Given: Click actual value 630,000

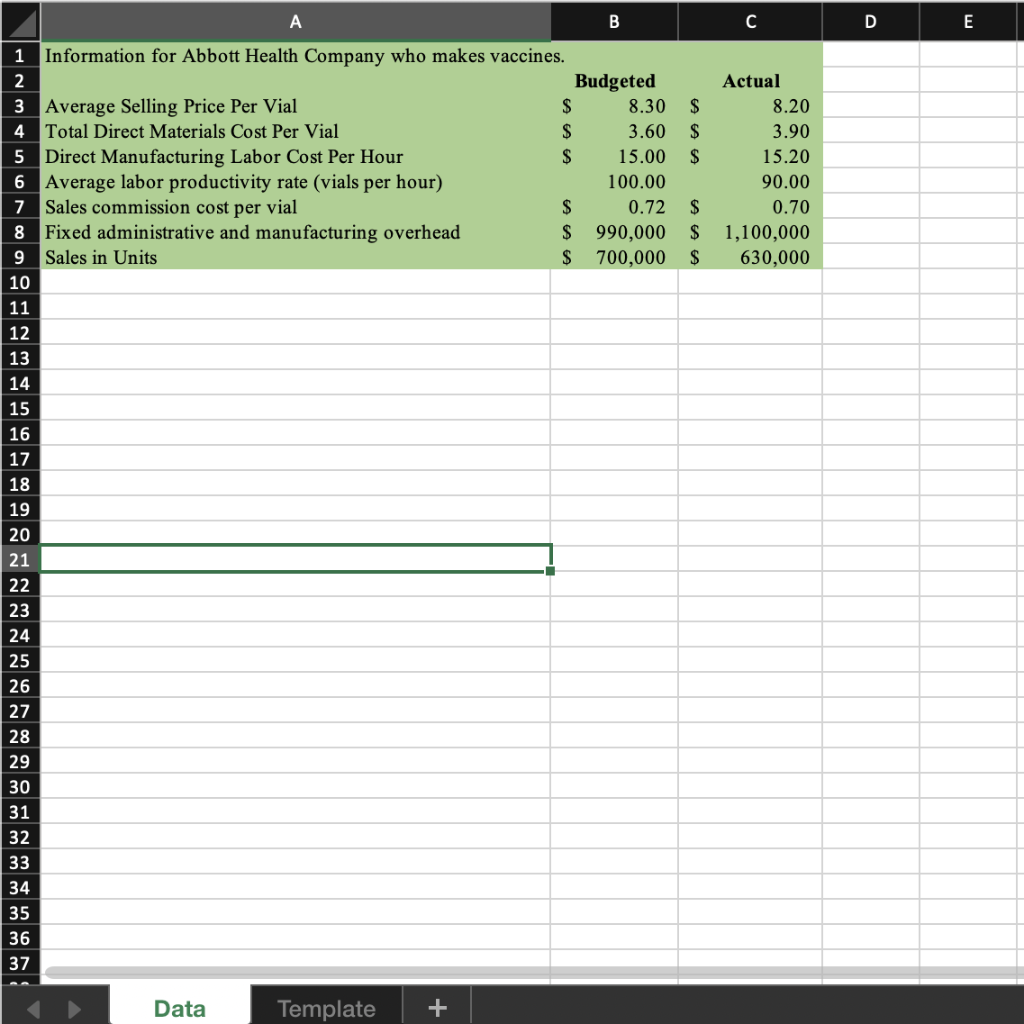Looking at the screenshot, I should (750, 257).
